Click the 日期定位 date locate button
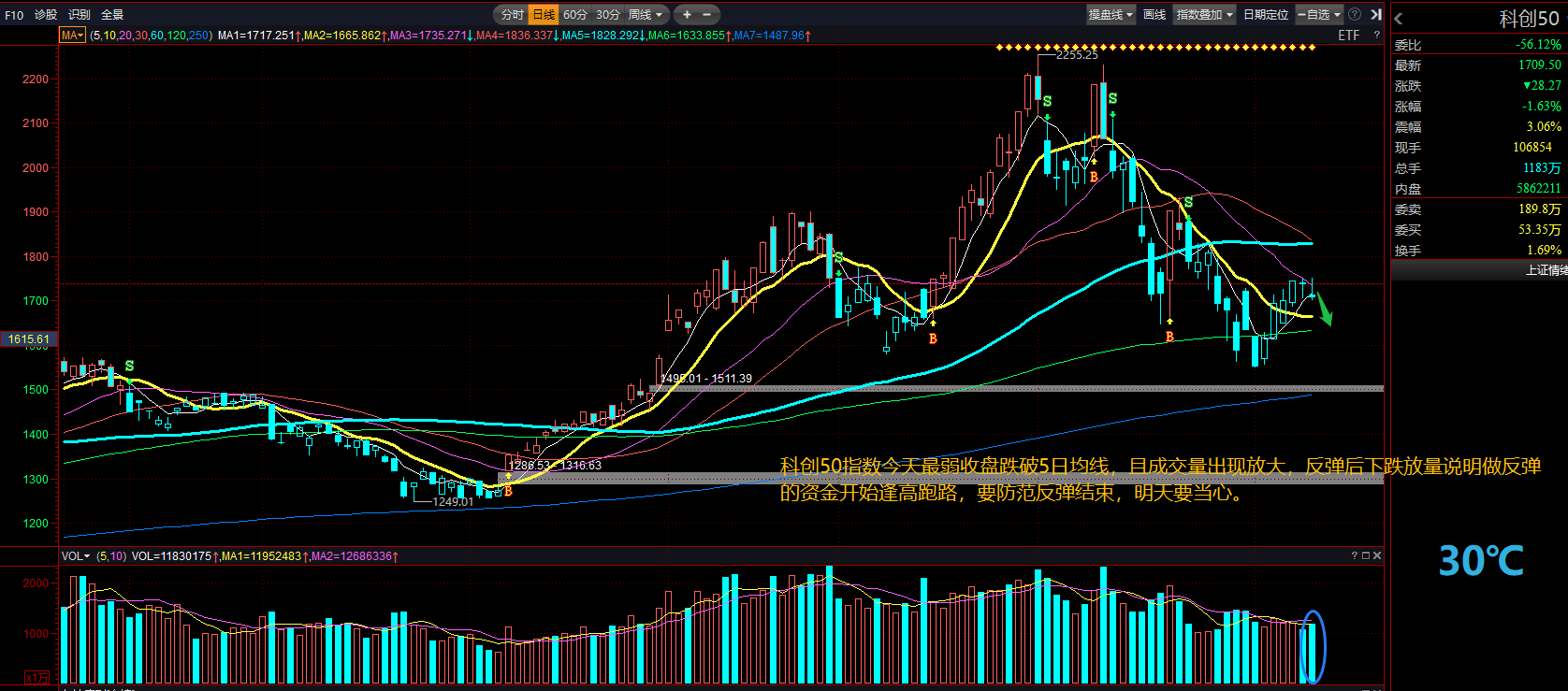The width and height of the screenshot is (1568, 691). click(1266, 15)
